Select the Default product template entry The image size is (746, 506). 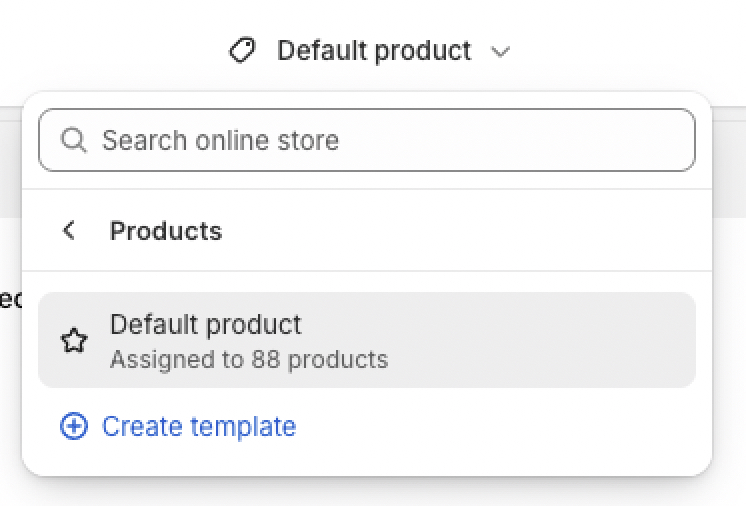367,340
